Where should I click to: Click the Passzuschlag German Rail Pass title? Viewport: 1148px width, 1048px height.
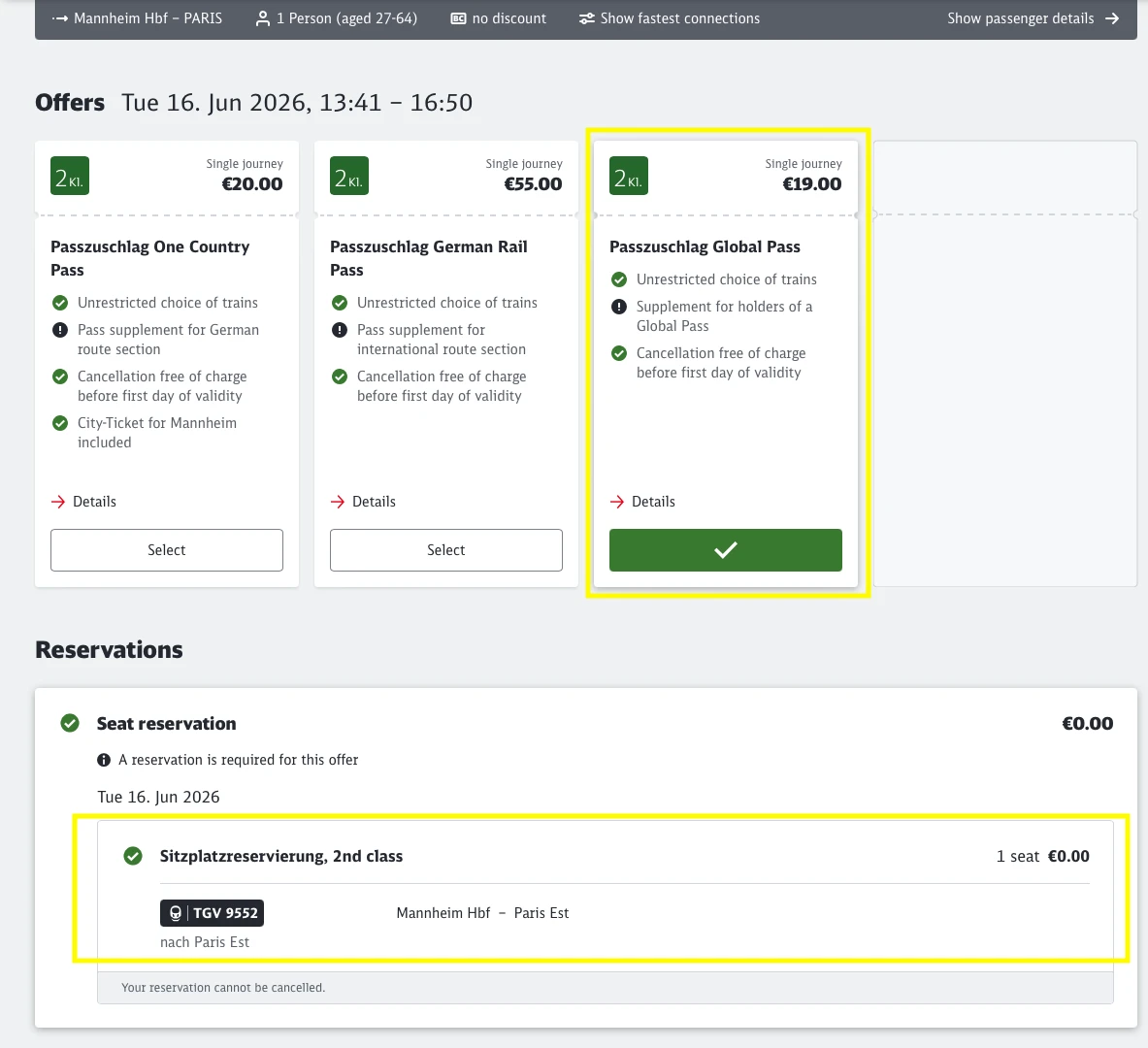[x=429, y=258]
